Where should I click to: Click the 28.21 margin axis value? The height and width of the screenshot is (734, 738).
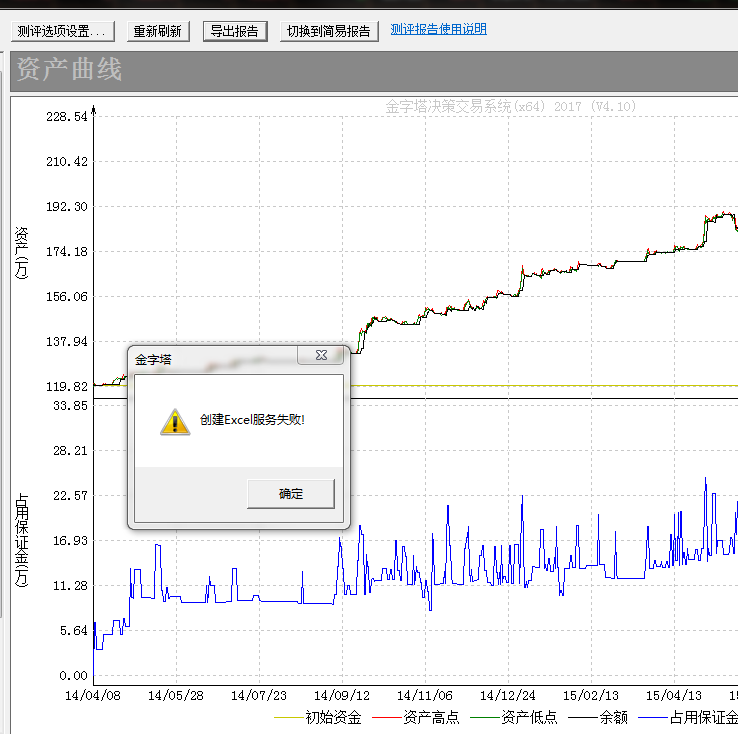pos(70,451)
